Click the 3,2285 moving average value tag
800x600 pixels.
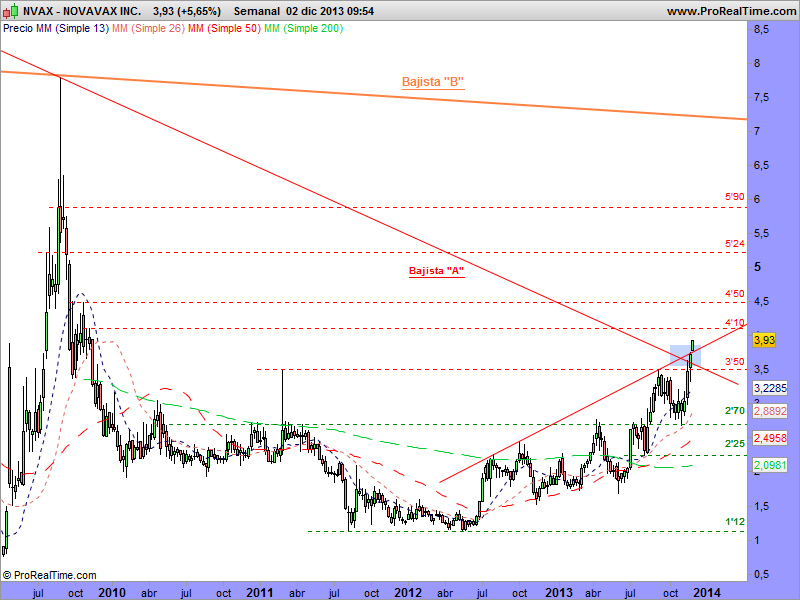click(x=770, y=388)
